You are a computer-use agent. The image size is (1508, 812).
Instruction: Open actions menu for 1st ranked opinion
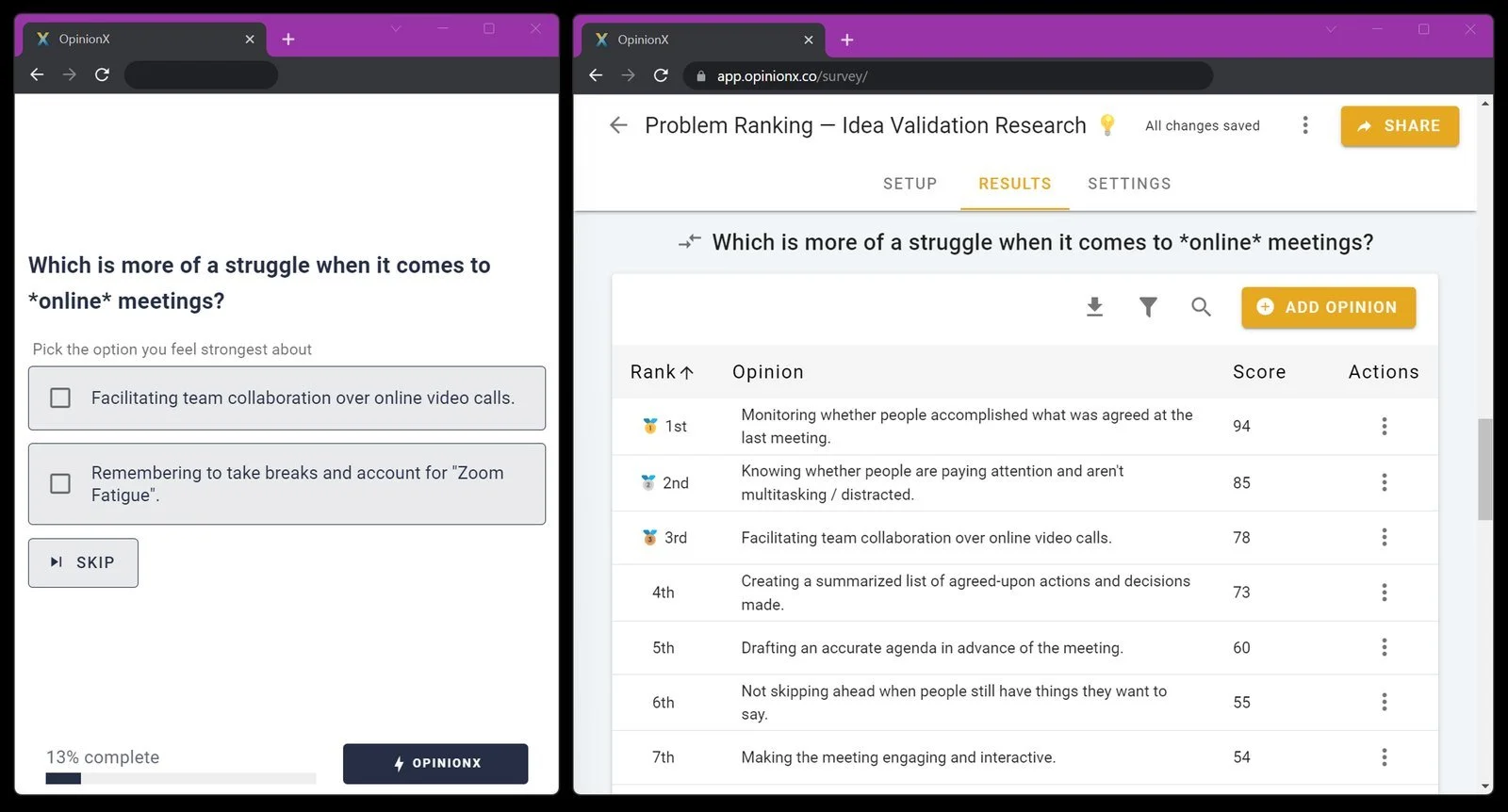point(1384,426)
